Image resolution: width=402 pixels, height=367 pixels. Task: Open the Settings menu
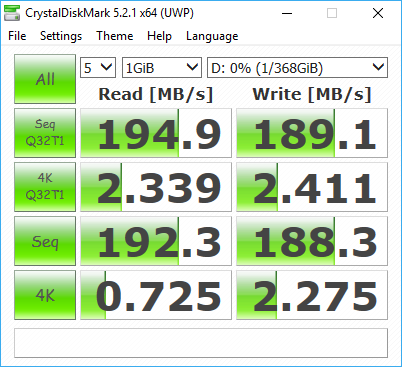(x=61, y=36)
